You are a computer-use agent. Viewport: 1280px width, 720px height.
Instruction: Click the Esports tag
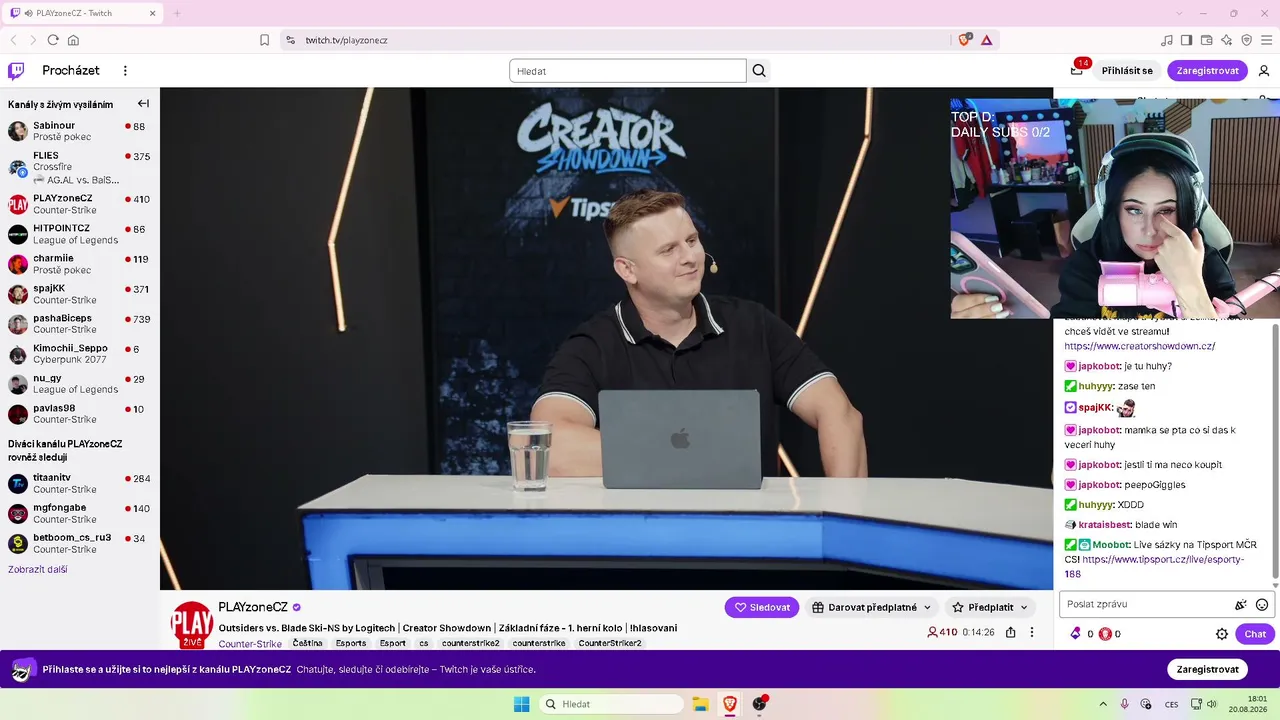(351, 643)
